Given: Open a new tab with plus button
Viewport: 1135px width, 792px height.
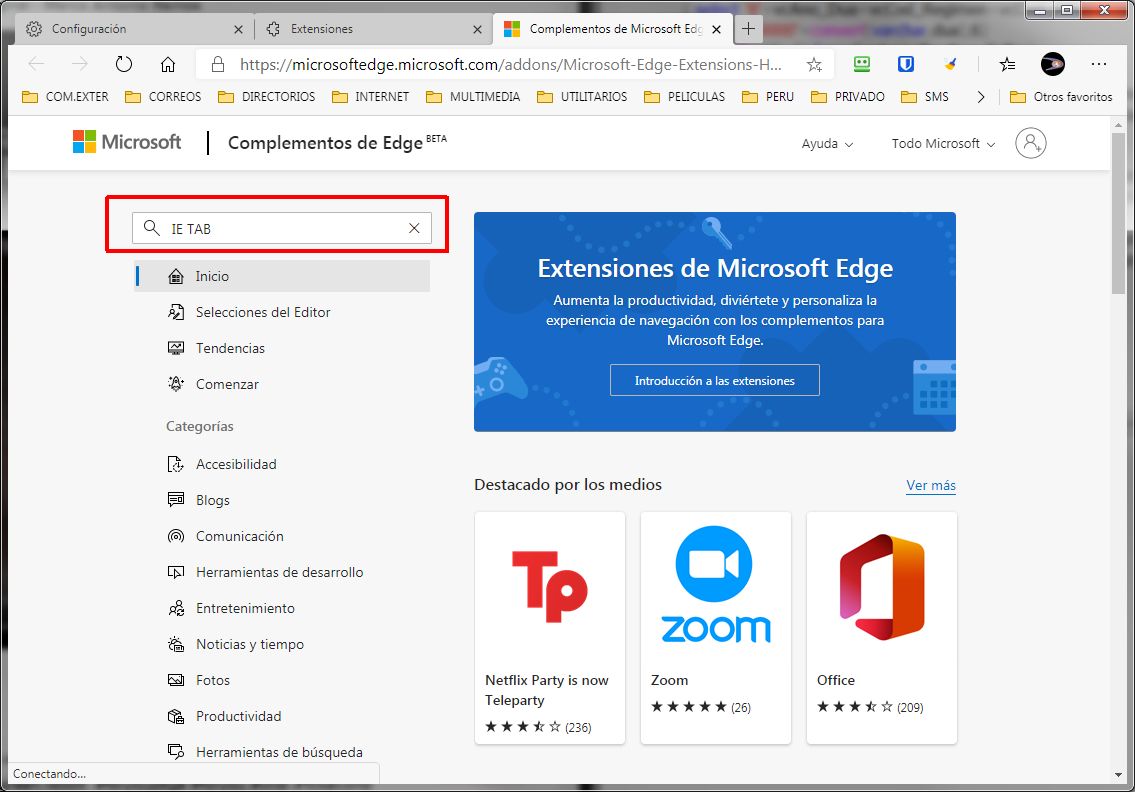Looking at the screenshot, I should (x=748, y=29).
